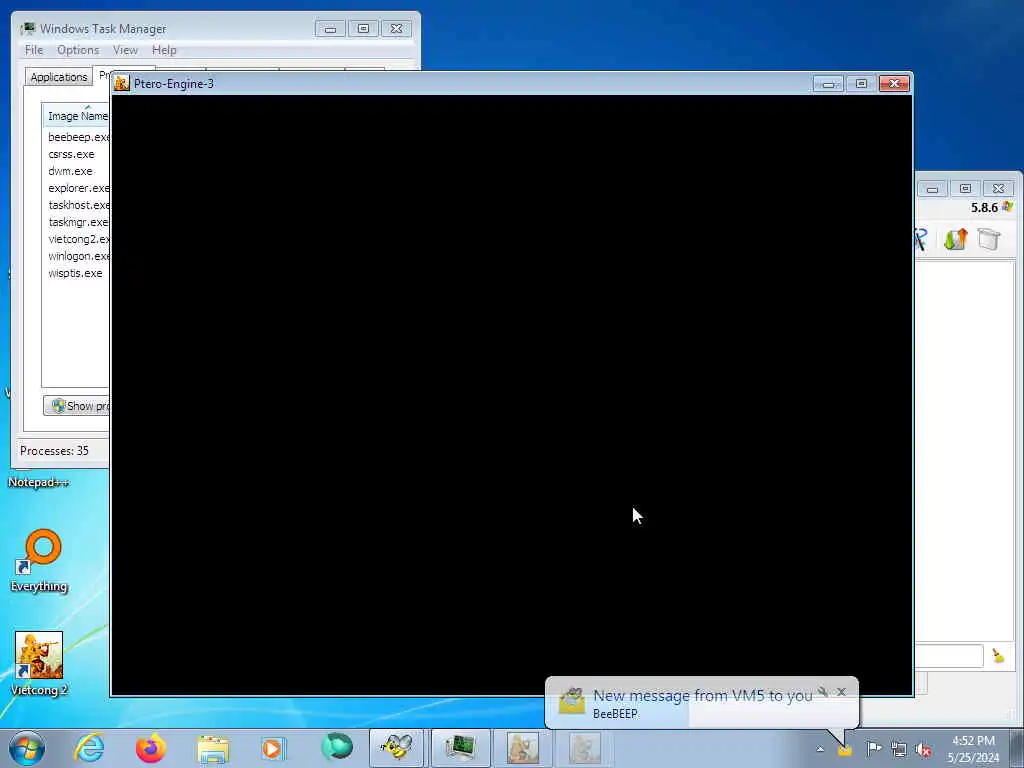The image size is (1024, 768).
Task: Click the green upload arrow icon in BeeBEEP
Action: [955, 239]
